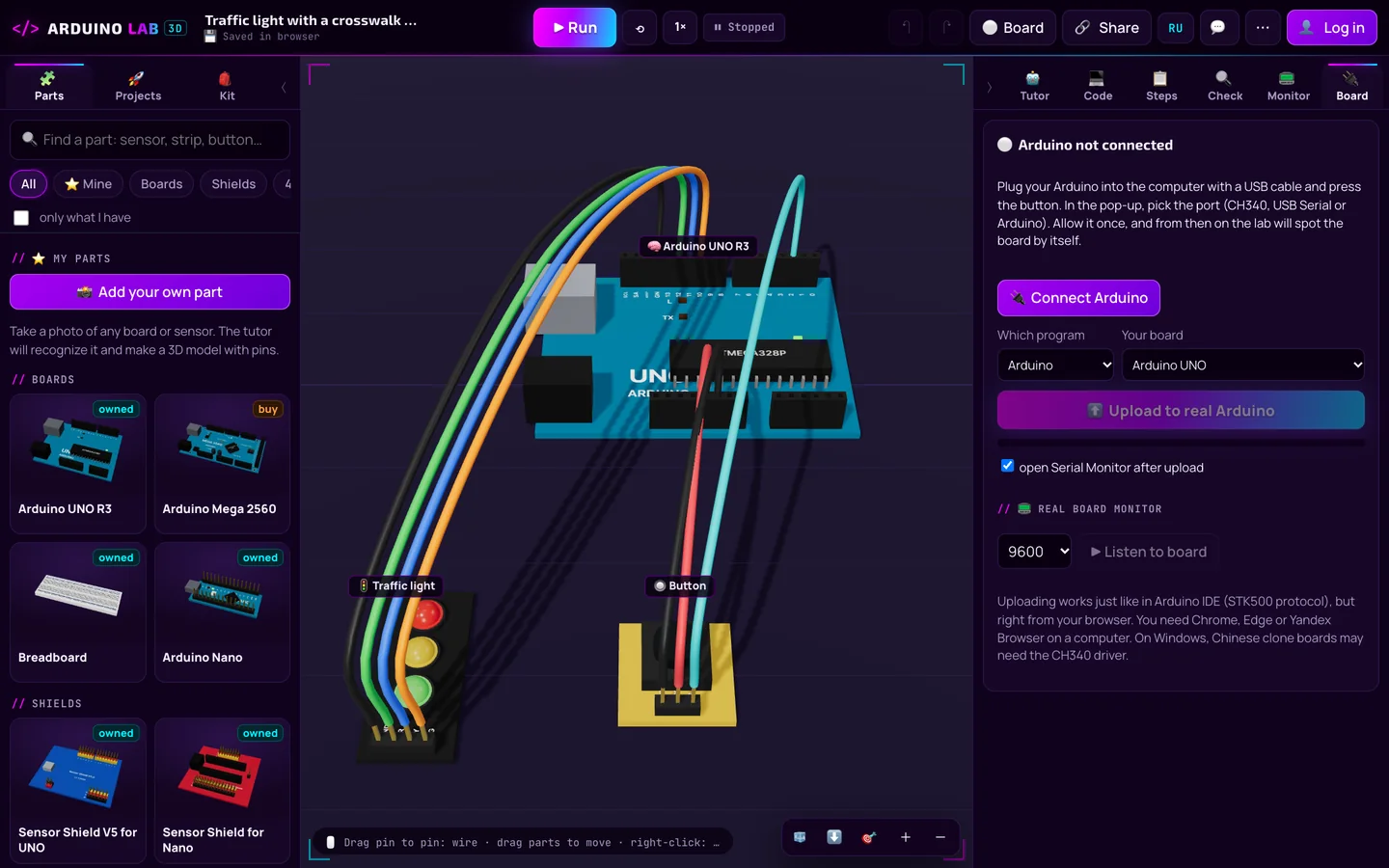Select the Arduino Mega 2560 part card
The image size is (1389, 868).
[x=222, y=463]
